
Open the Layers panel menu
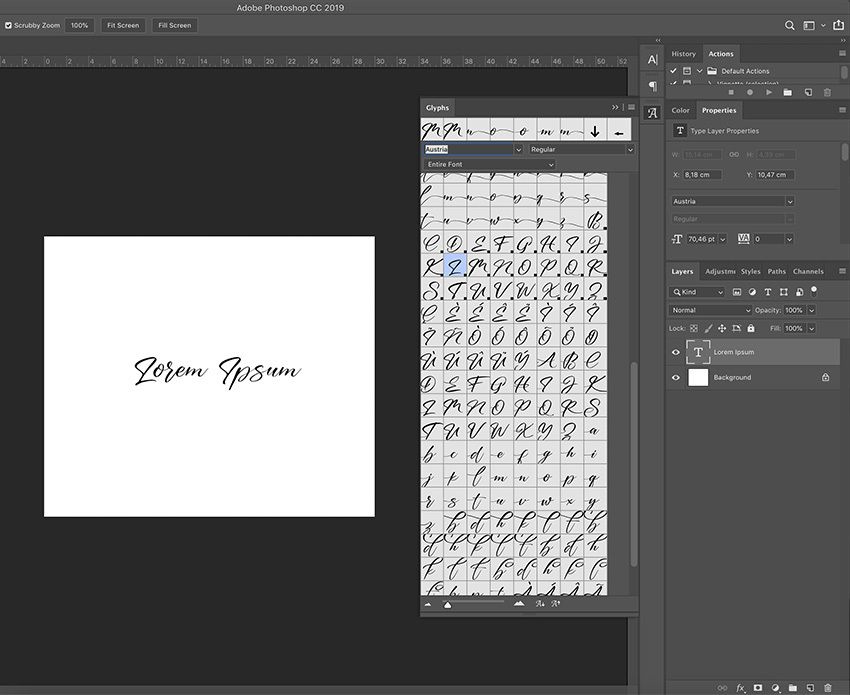click(x=842, y=271)
